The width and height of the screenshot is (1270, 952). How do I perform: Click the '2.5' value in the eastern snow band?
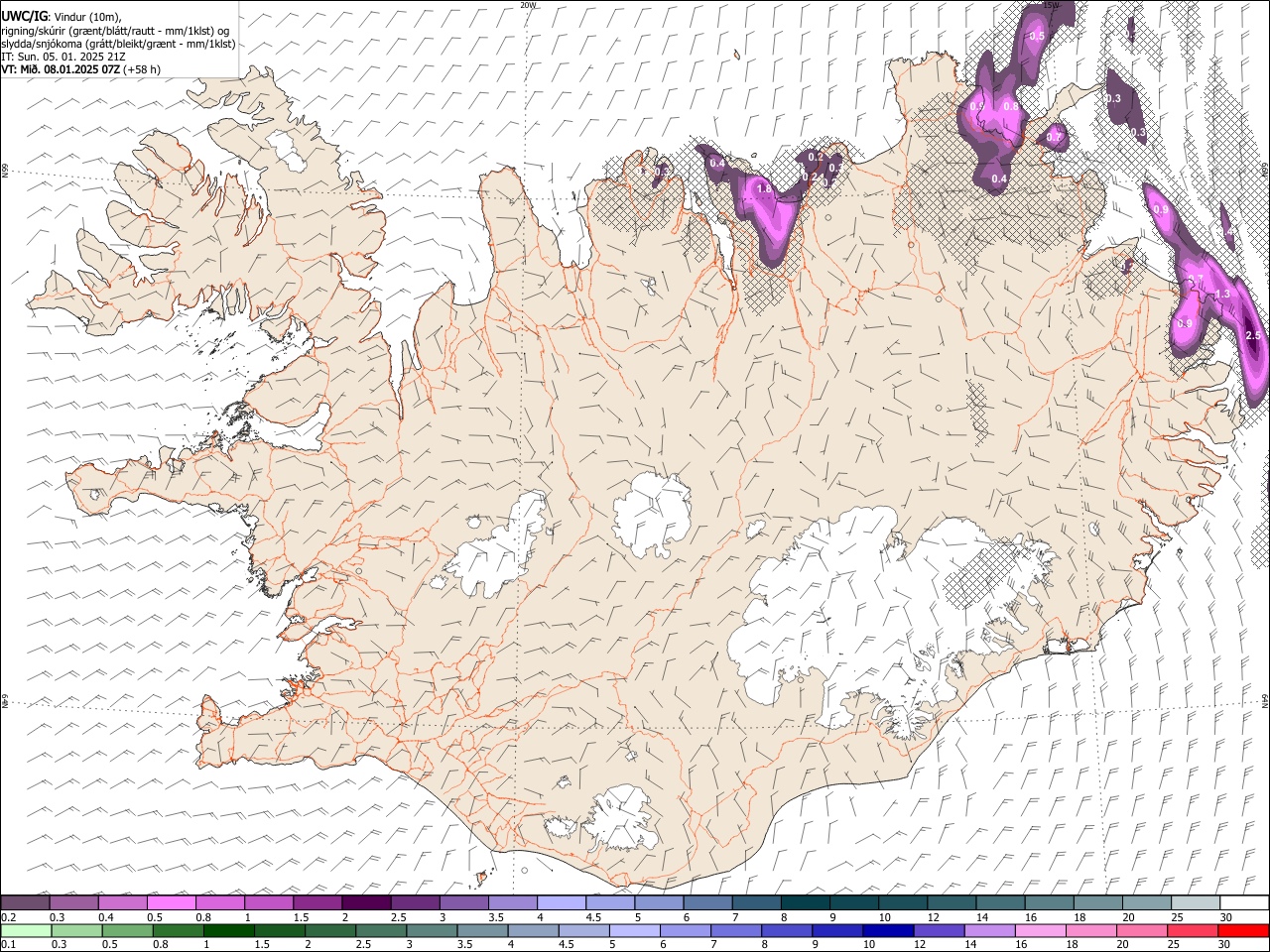point(1252,337)
